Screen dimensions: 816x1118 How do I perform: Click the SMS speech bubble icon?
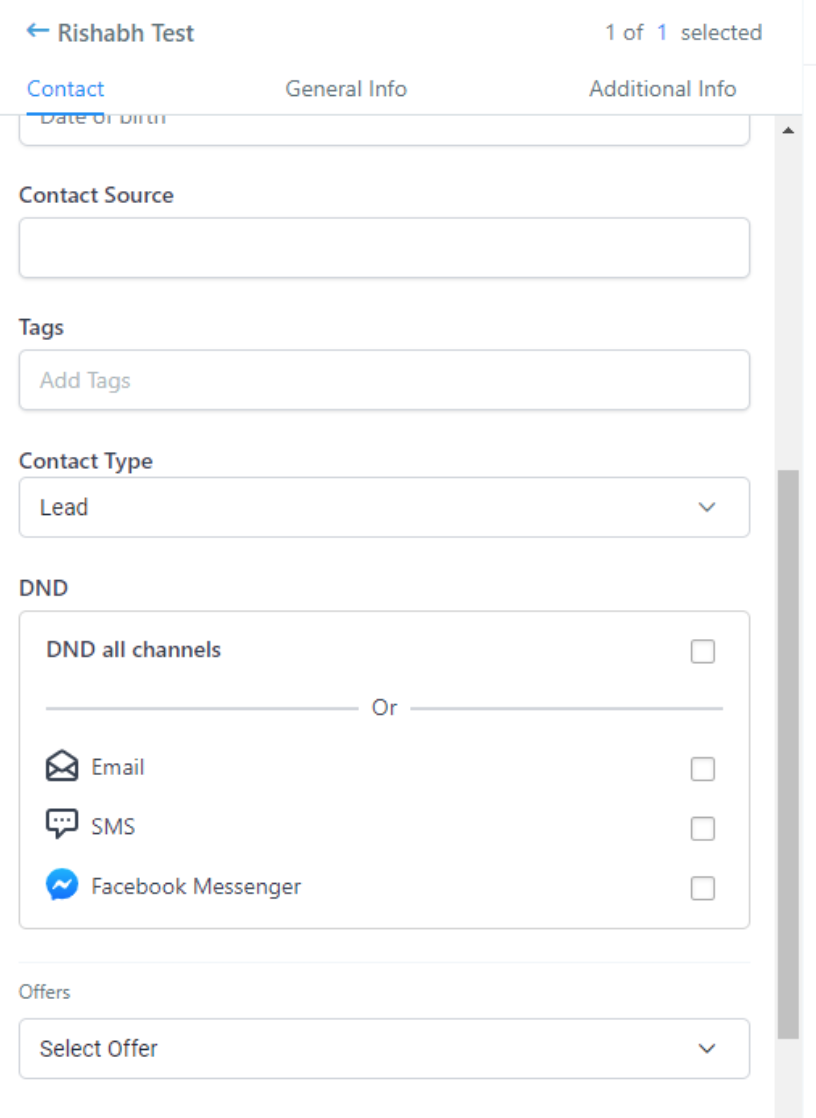62,826
